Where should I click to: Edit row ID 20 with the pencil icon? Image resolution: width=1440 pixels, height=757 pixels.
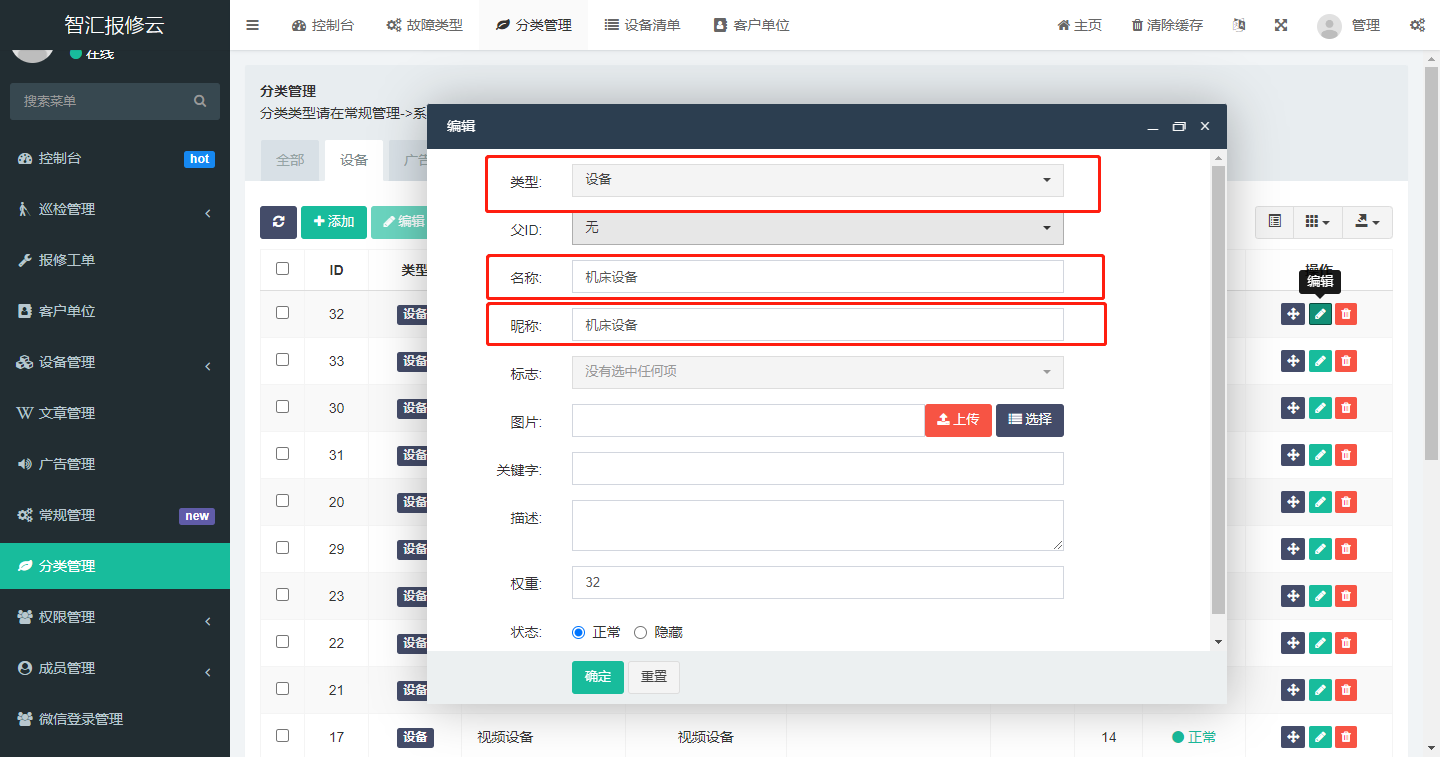(x=1320, y=502)
